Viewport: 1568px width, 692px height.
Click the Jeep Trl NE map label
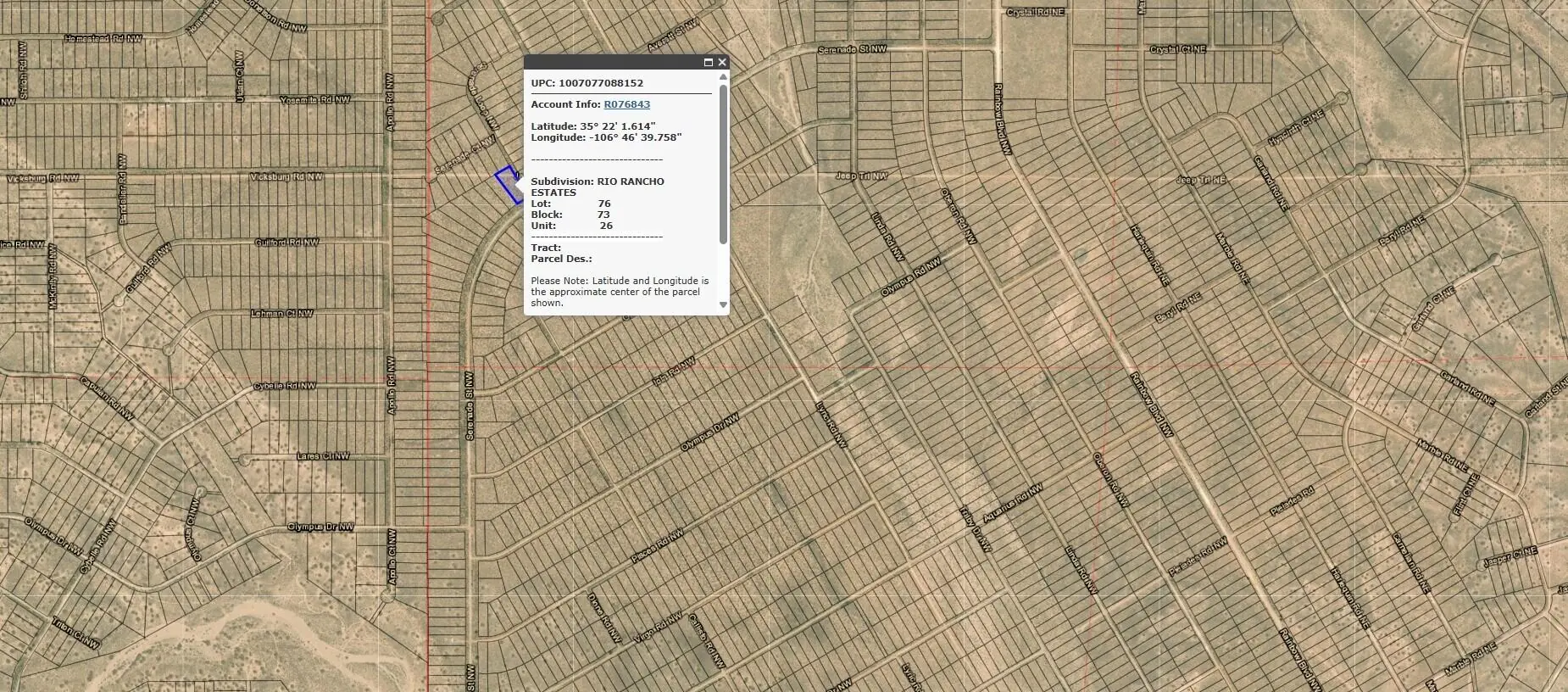[1201, 180]
